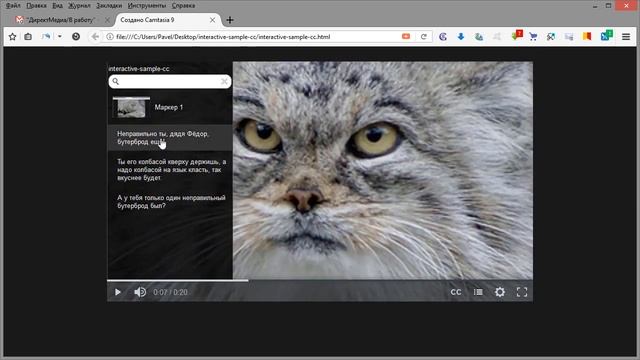Jump to Маркер 1 label

169,107
